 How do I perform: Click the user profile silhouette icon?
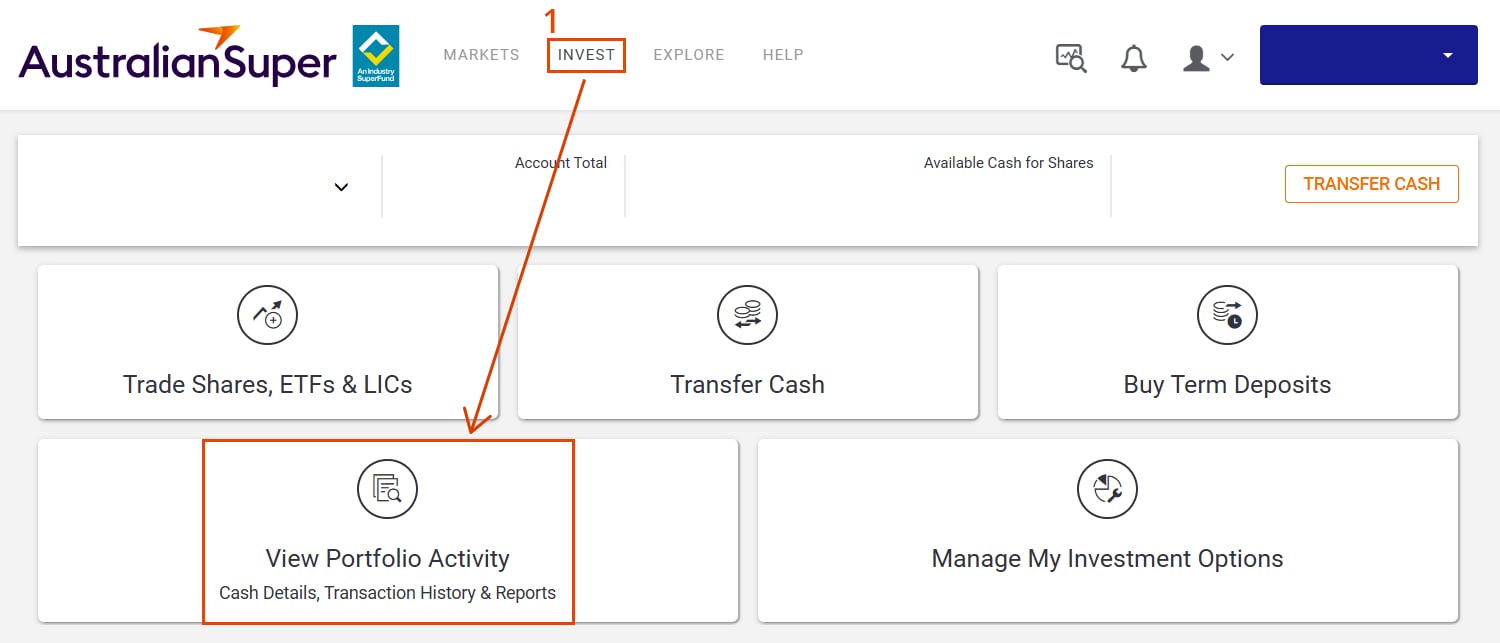(1196, 58)
